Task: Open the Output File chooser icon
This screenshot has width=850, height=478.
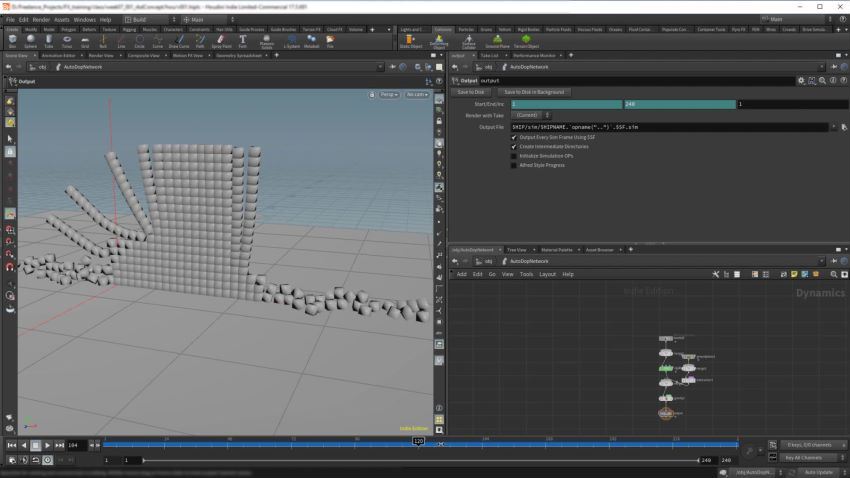Action: click(843, 127)
